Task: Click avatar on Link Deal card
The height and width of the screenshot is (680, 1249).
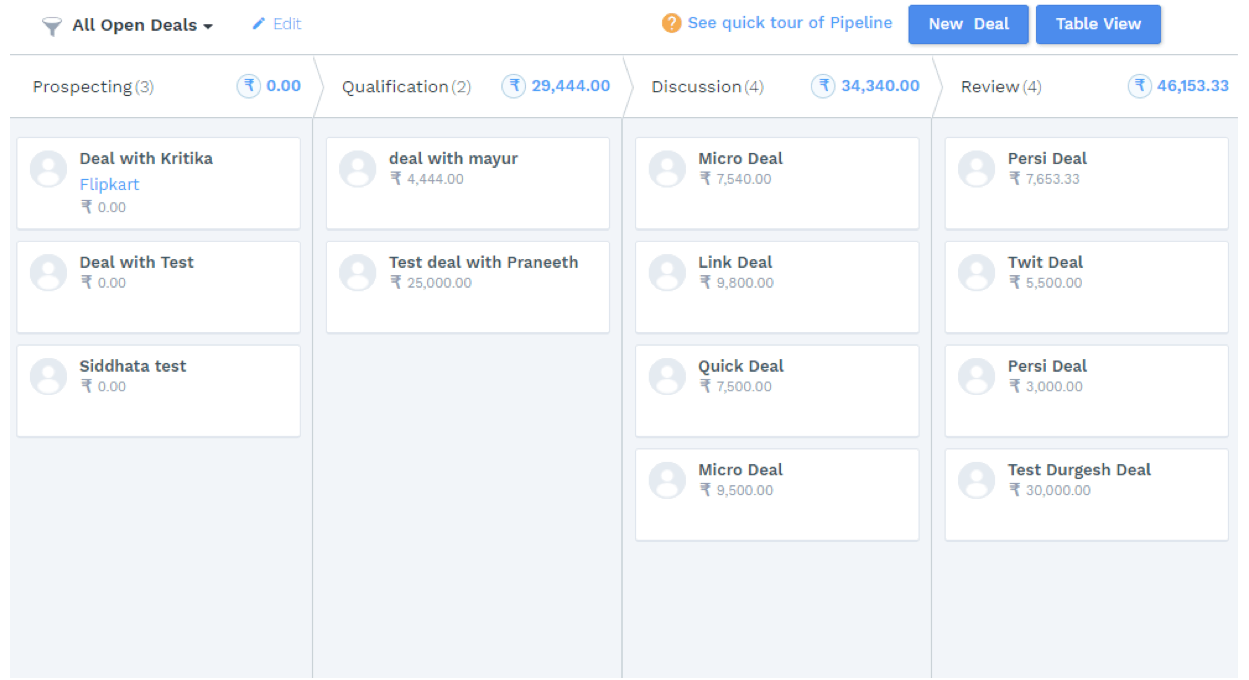Action: click(667, 273)
